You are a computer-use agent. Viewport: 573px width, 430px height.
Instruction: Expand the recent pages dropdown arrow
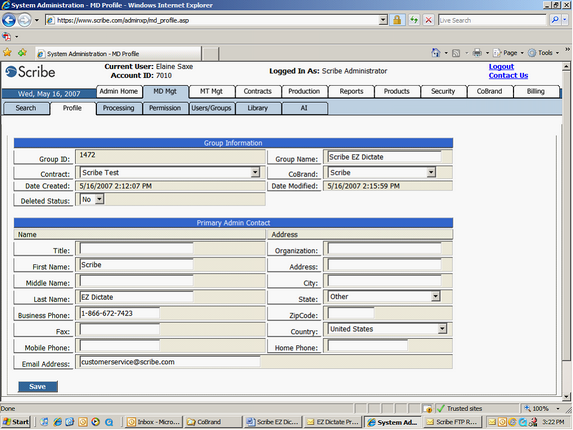(37, 20)
